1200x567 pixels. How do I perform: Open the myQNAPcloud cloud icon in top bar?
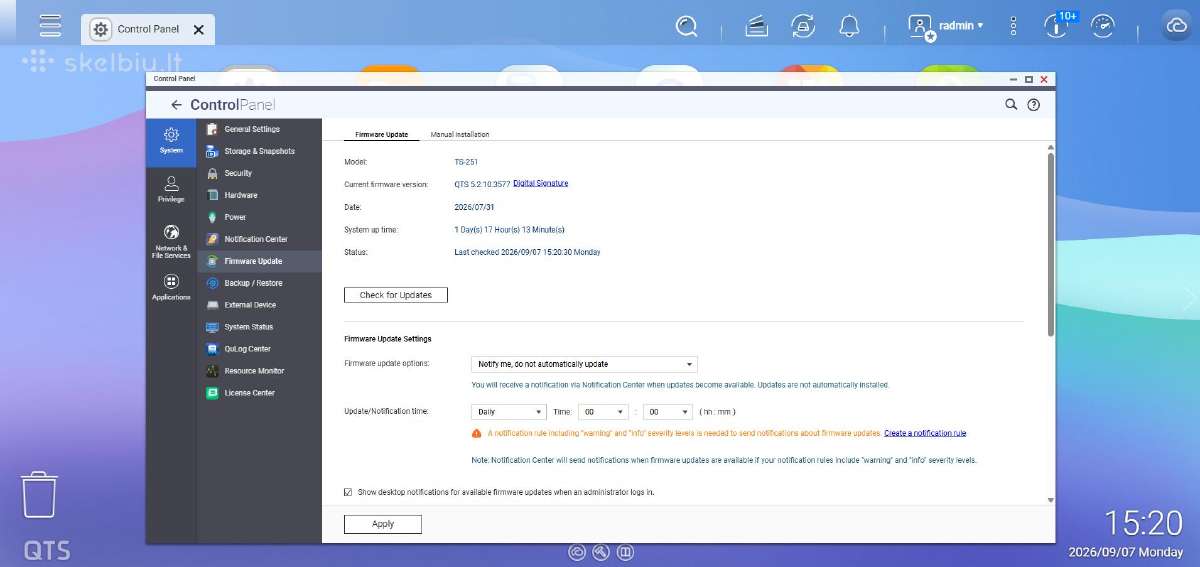point(1175,26)
